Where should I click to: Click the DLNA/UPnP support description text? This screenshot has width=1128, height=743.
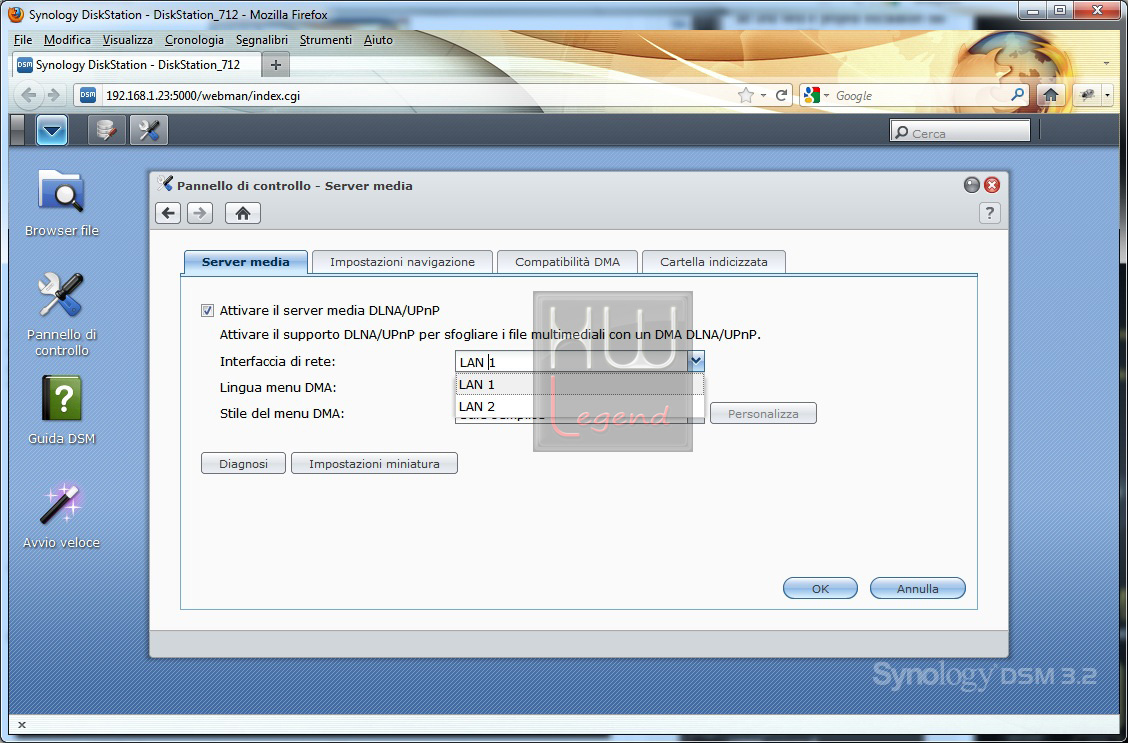coord(490,334)
